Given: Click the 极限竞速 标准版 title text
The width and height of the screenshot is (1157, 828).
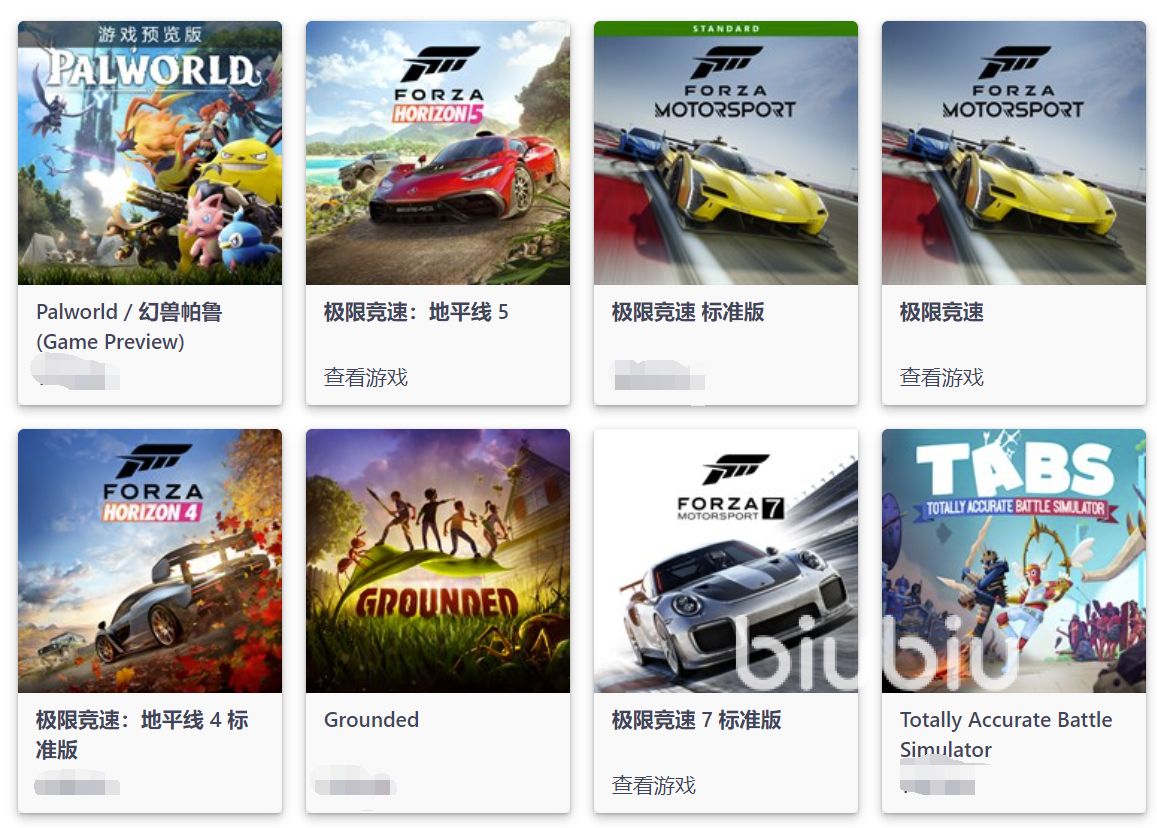Looking at the screenshot, I should click(x=688, y=312).
